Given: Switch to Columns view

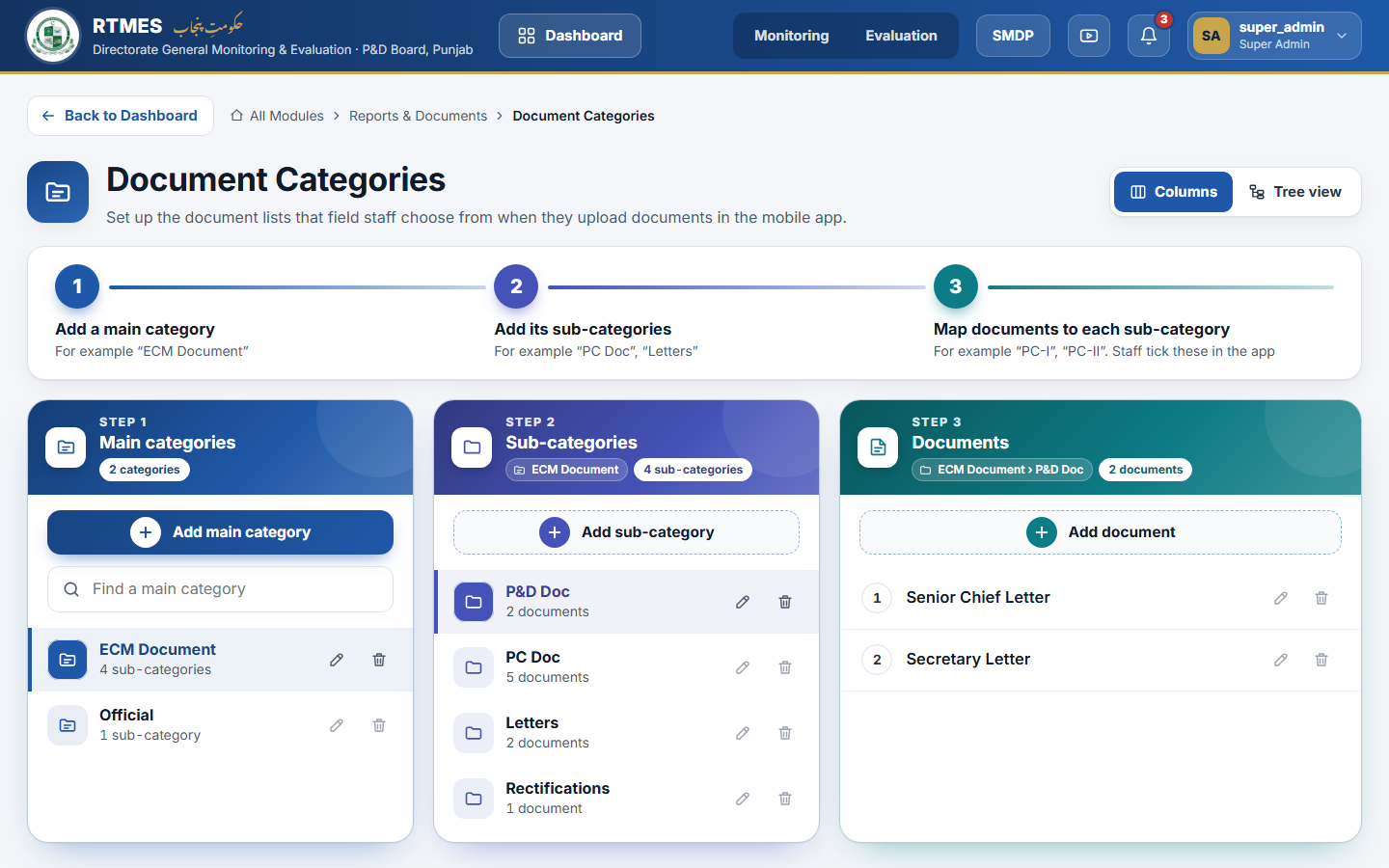Looking at the screenshot, I should tap(1173, 192).
